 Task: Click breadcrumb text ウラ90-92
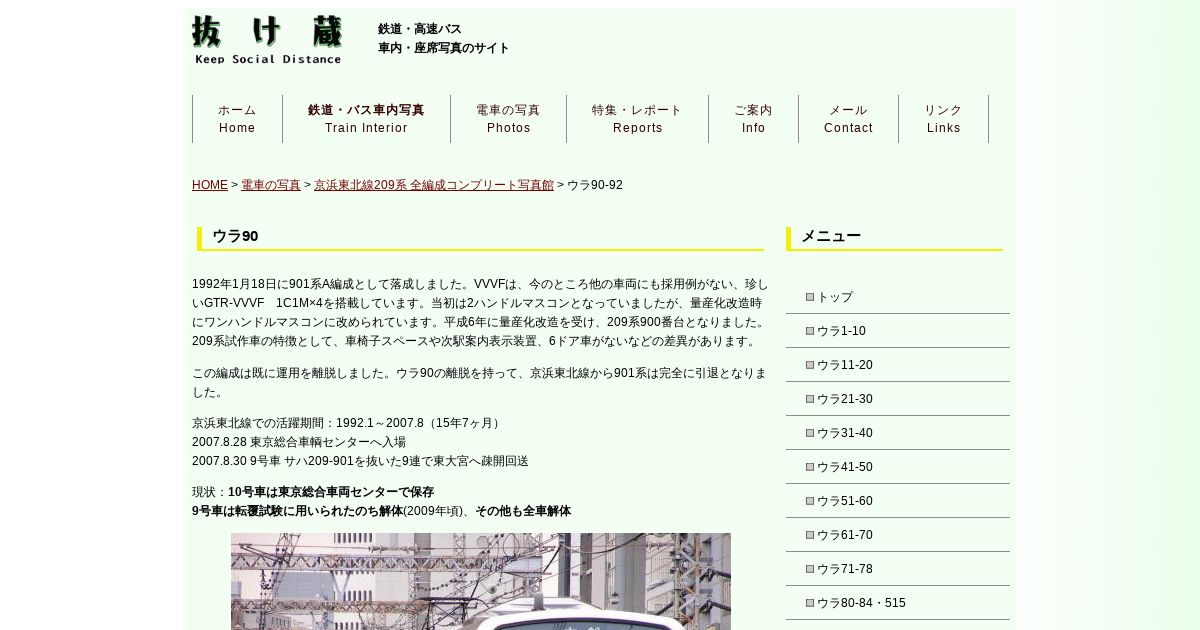click(x=595, y=185)
